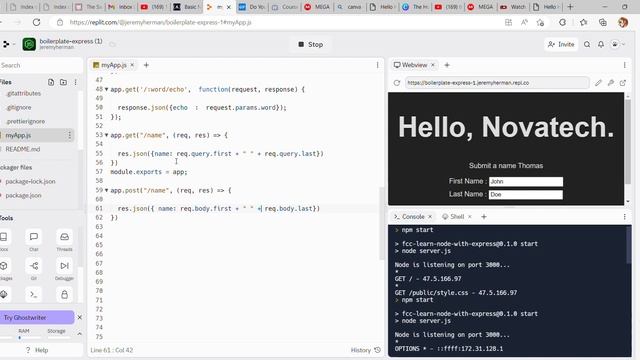
Task: Open Help link
Action: click(37, 350)
